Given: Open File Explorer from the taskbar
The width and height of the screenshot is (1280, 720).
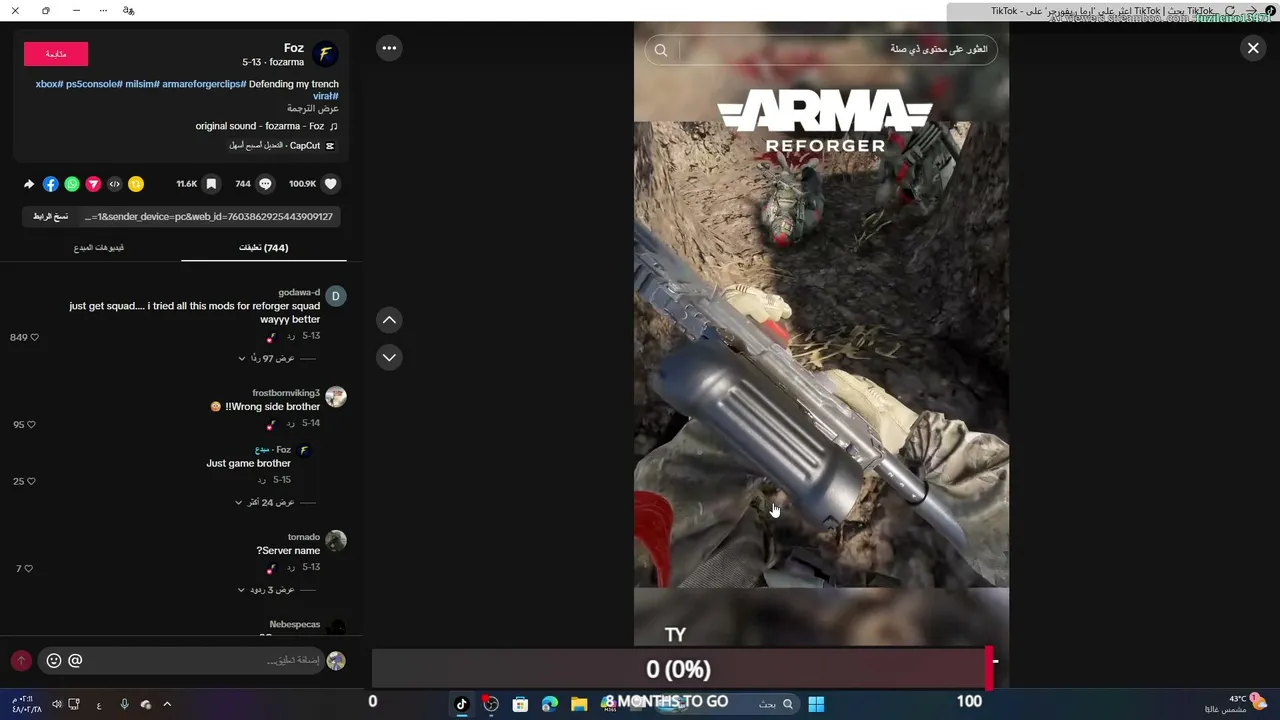Looking at the screenshot, I should (x=579, y=704).
